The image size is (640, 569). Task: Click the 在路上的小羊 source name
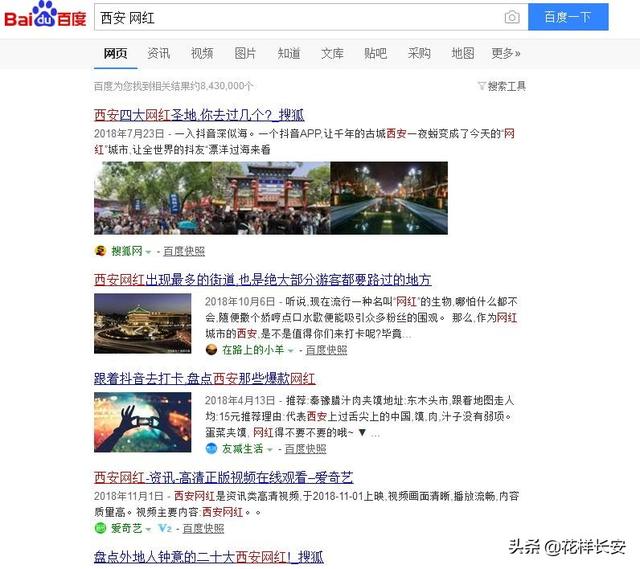click(253, 350)
